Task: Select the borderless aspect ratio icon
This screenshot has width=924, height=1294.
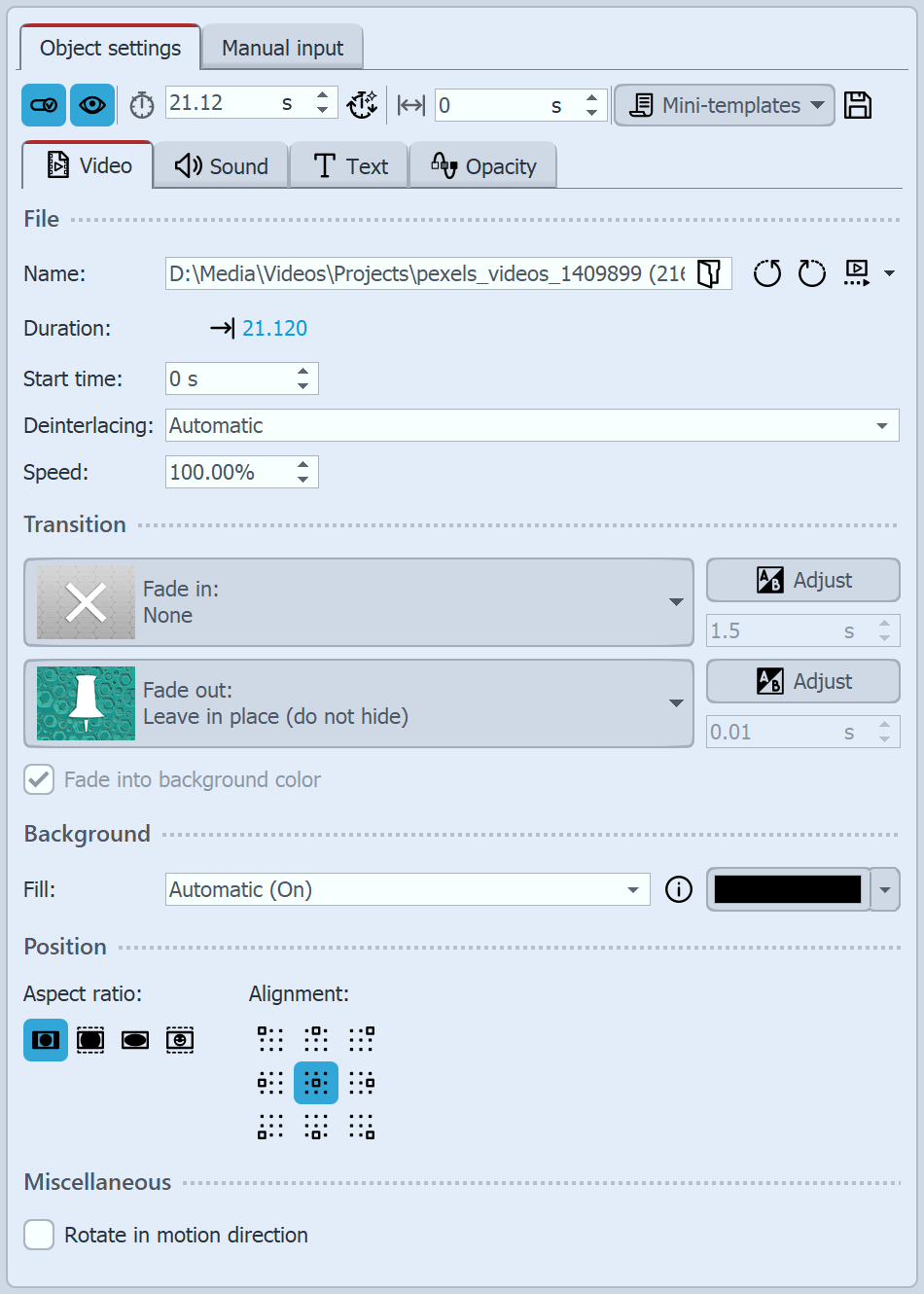Action: pos(90,1040)
